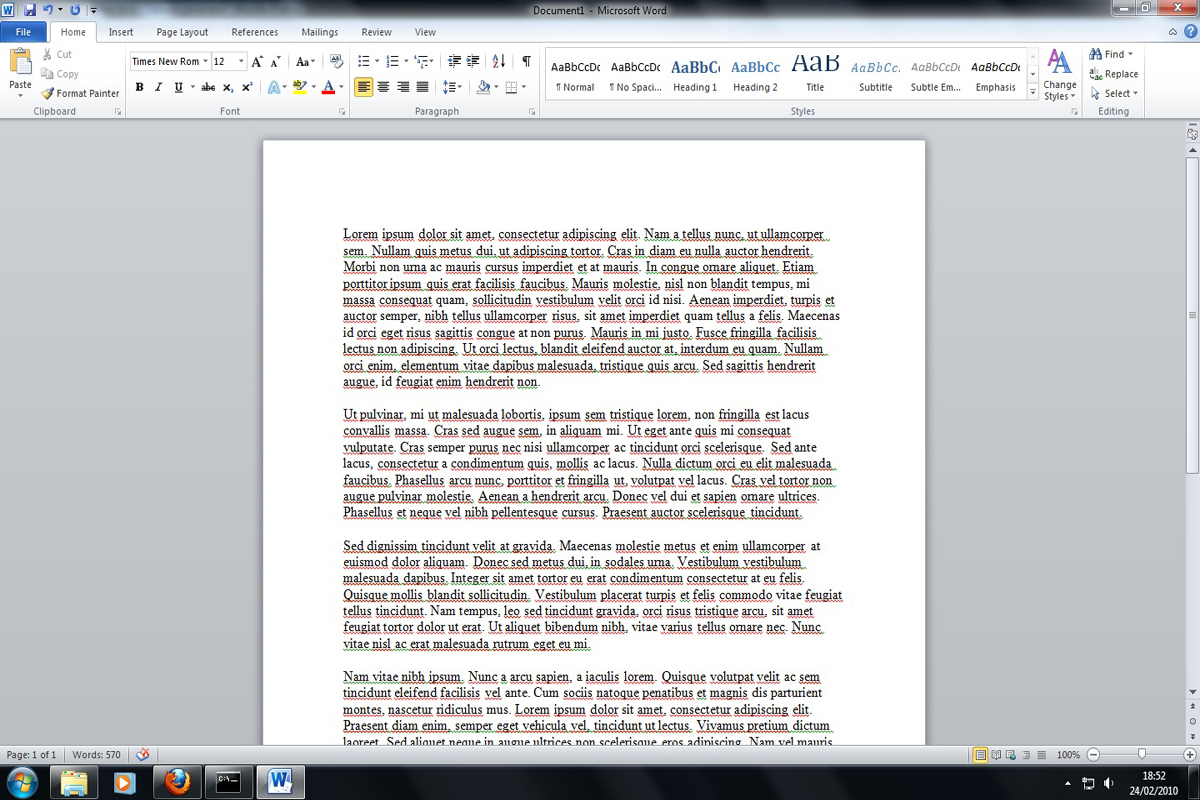
Task: Click the Text Effects glowing A icon
Action: coord(274,87)
